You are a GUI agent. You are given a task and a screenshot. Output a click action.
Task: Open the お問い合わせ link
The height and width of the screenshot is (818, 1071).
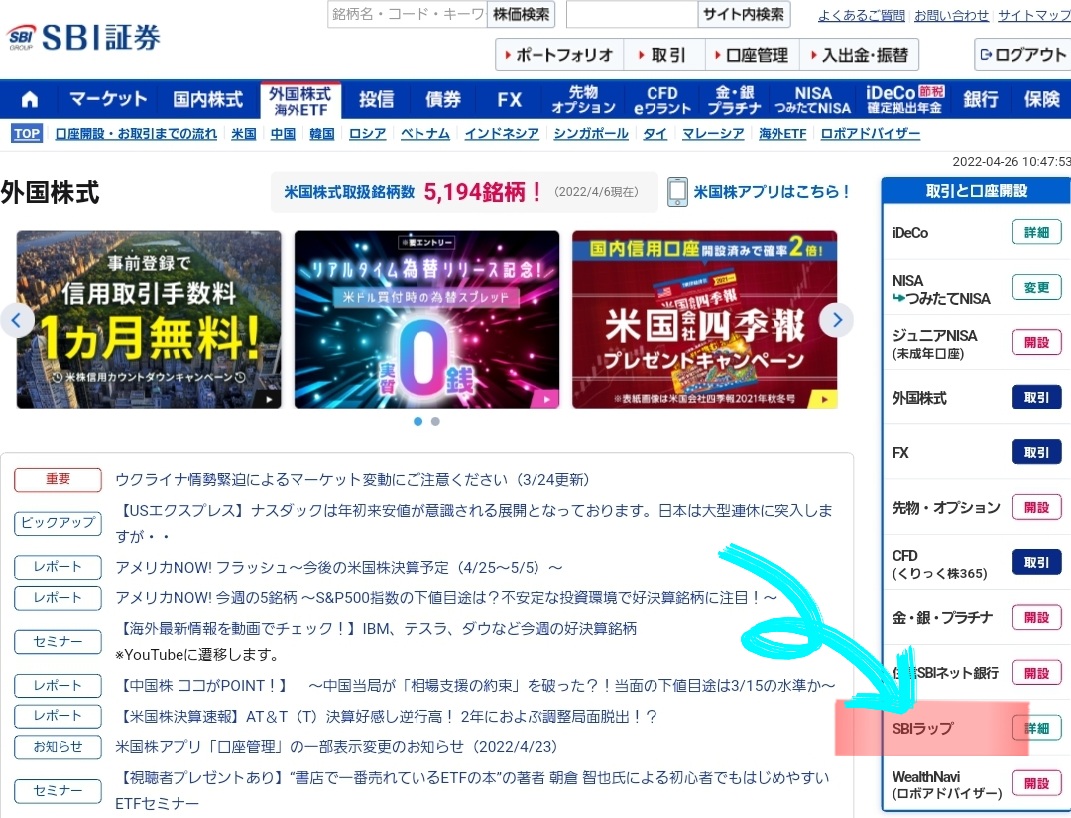click(951, 15)
